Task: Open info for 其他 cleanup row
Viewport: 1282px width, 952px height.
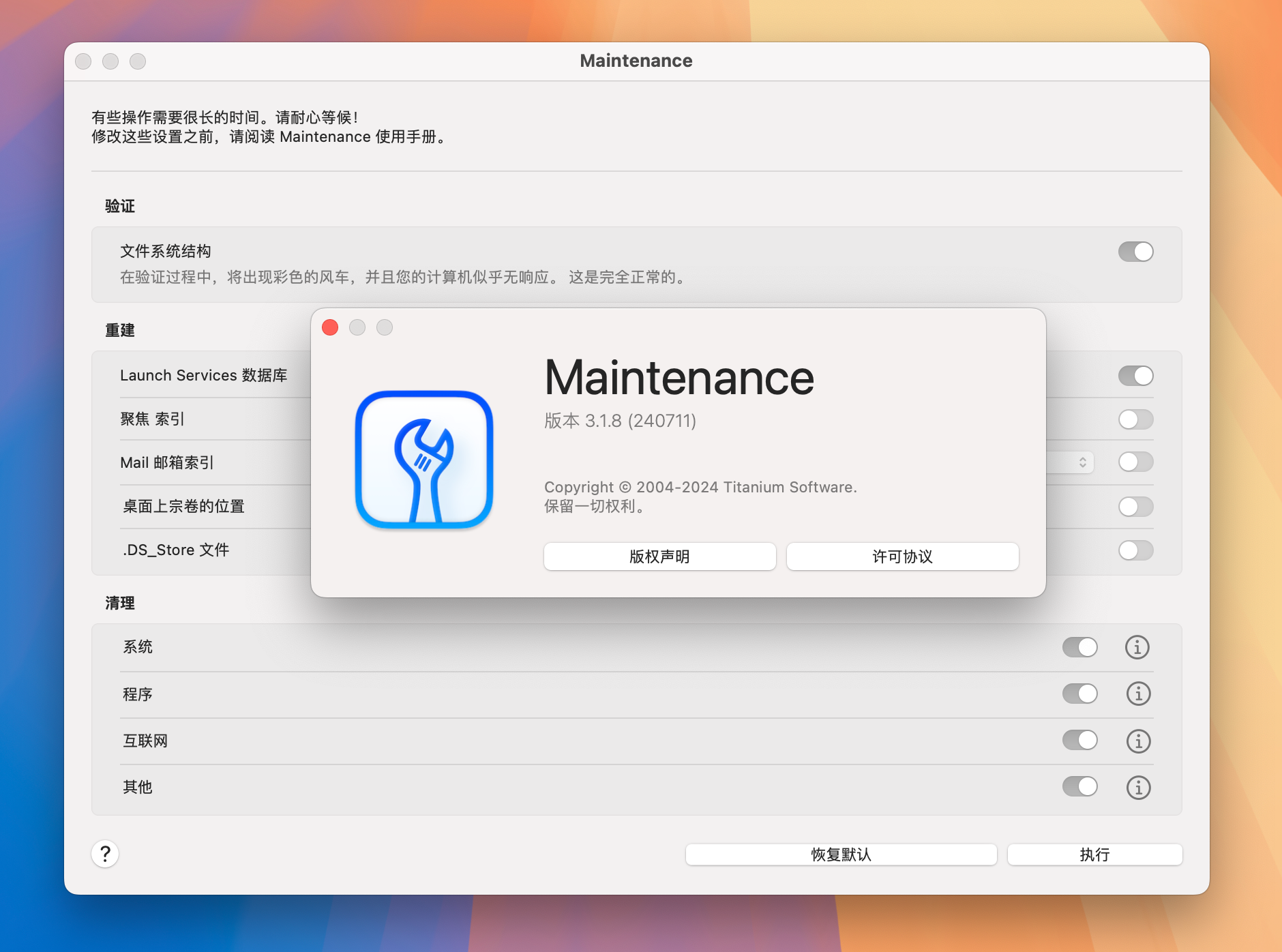Action: click(x=1138, y=787)
